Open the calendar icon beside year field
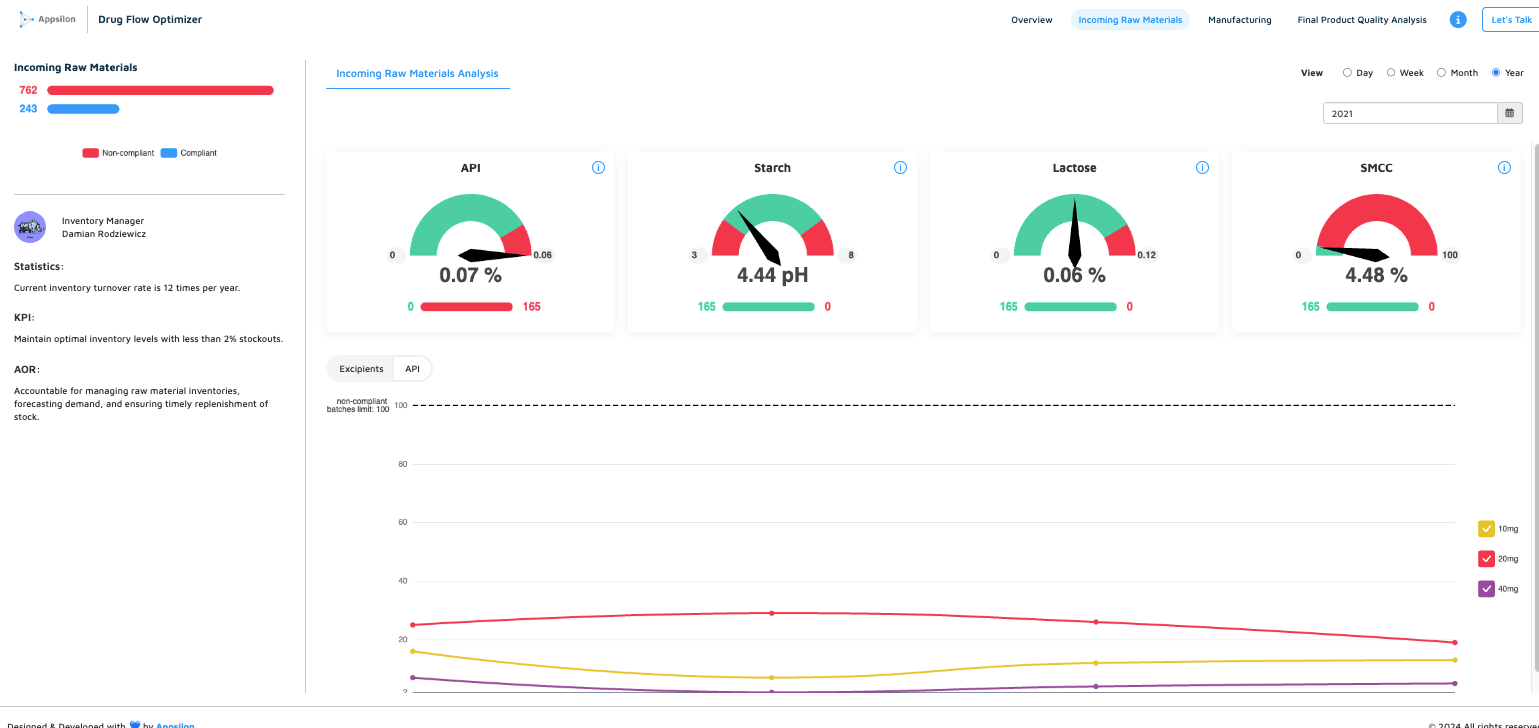Viewport: 1539px width, 728px height. click(1510, 113)
